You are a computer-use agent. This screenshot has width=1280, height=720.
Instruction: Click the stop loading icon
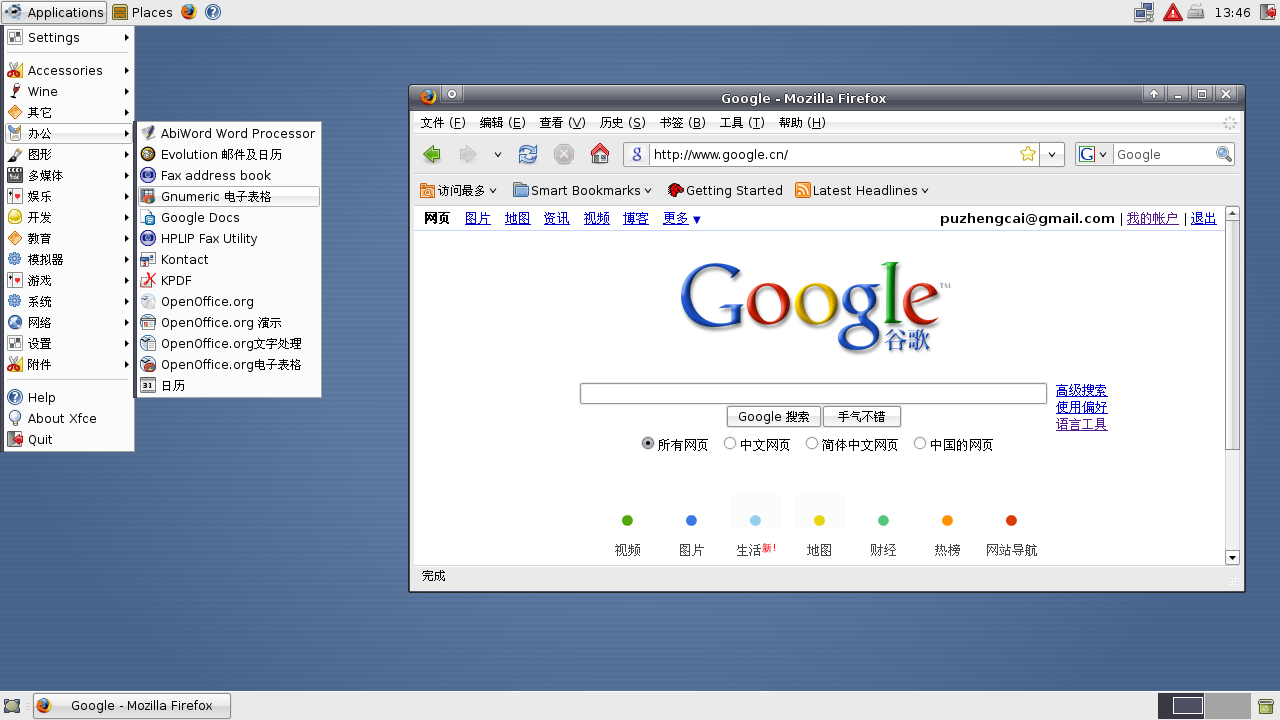pyautogui.click(x=564, y=154)
